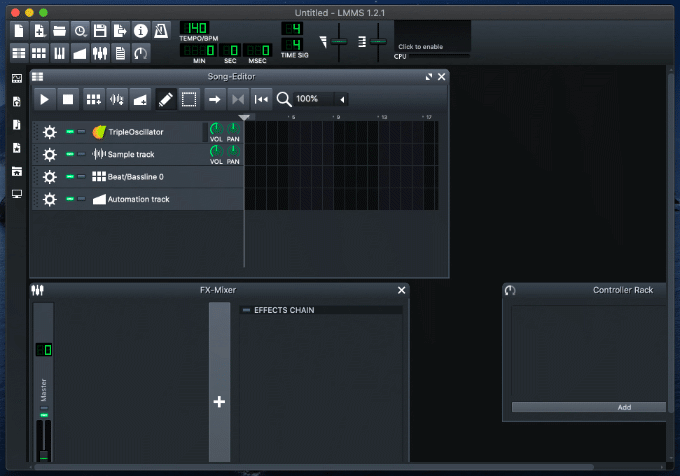The height and width of the screenshot is (476, 680).
Task: Toggle the EFFECTS CHAIN enable LED
Action: 247,310
